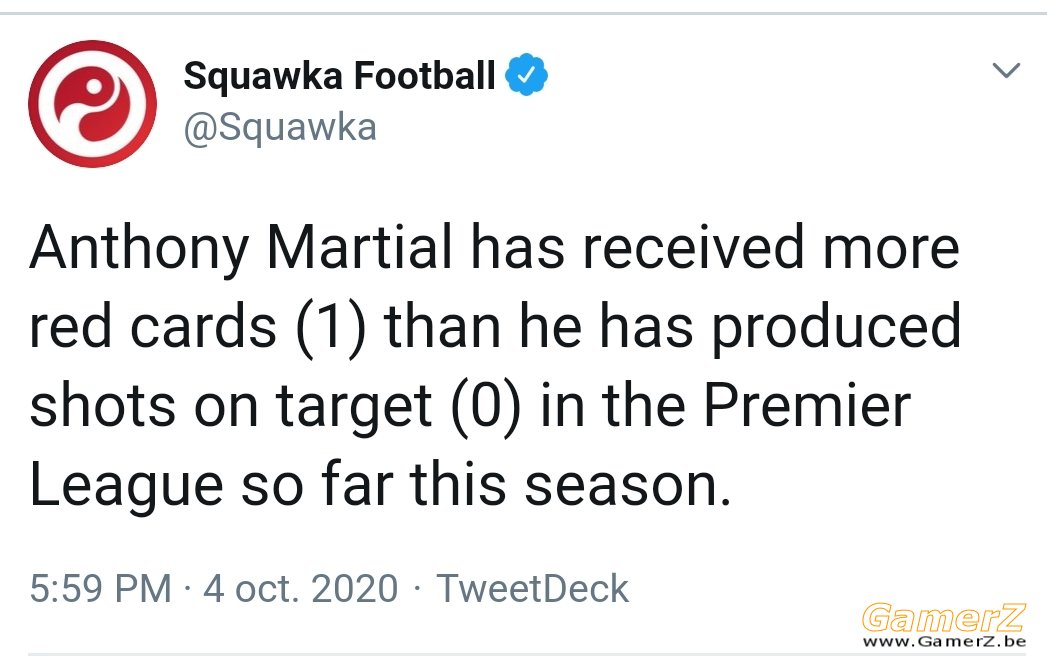Viewport: 1047px width, 657px height.
Task: Open the www.GamerZ.be URL text
Action: (944, 642)
